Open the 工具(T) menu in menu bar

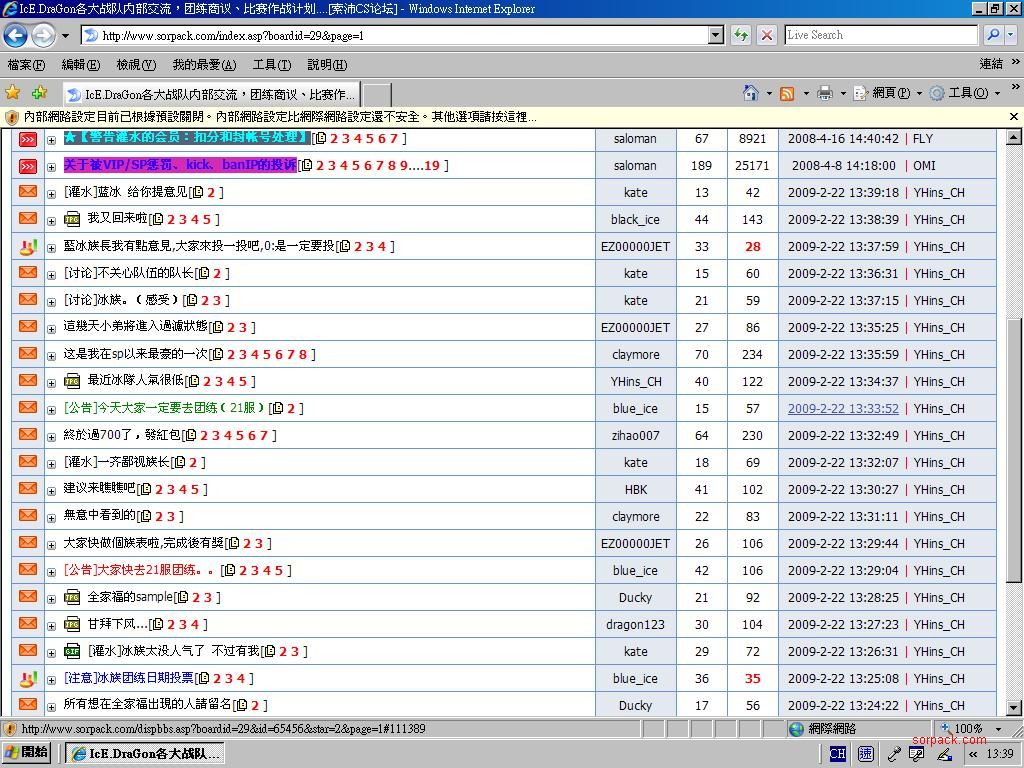271,65
